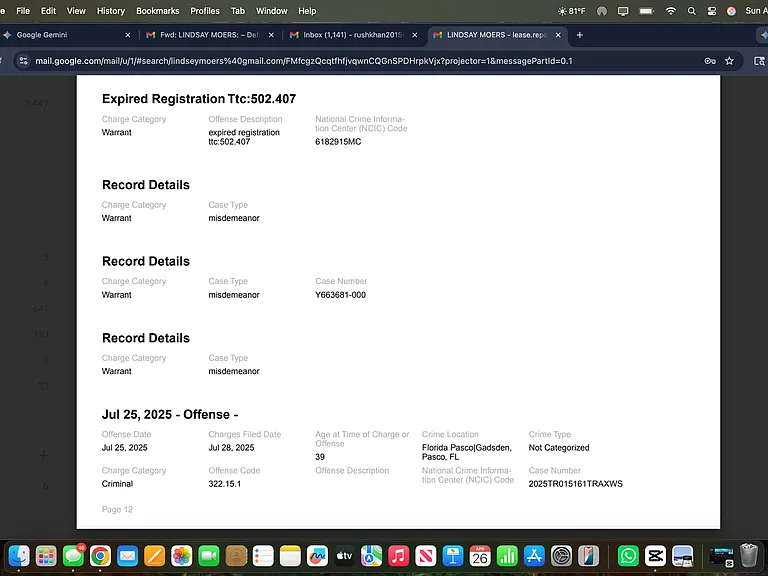The image size is (768, 576).
Task: Open the Help menu
Action: pyautogui.click(x=307, y=11)
